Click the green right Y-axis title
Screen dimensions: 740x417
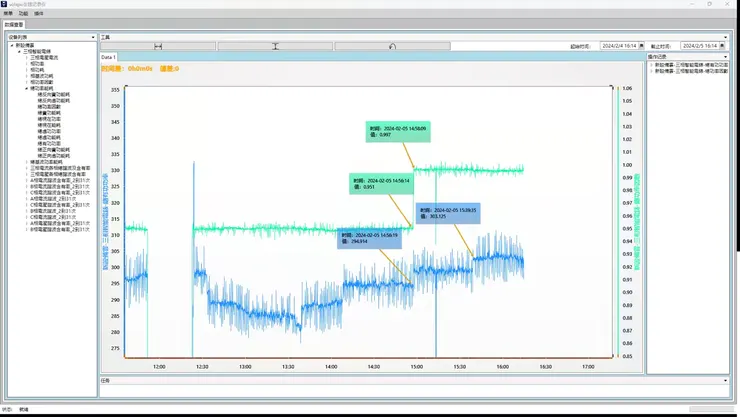click(637, 221)
